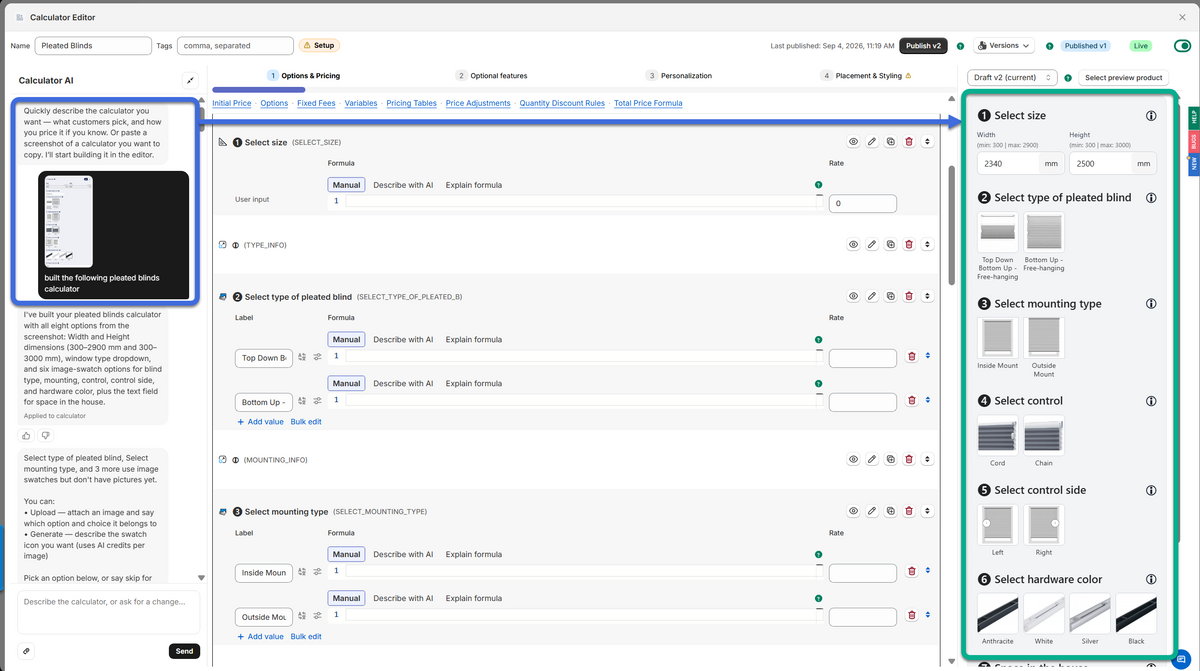Go to Optional features step
This screenshot has height=671, width=1200.
[x=491, y=76]
